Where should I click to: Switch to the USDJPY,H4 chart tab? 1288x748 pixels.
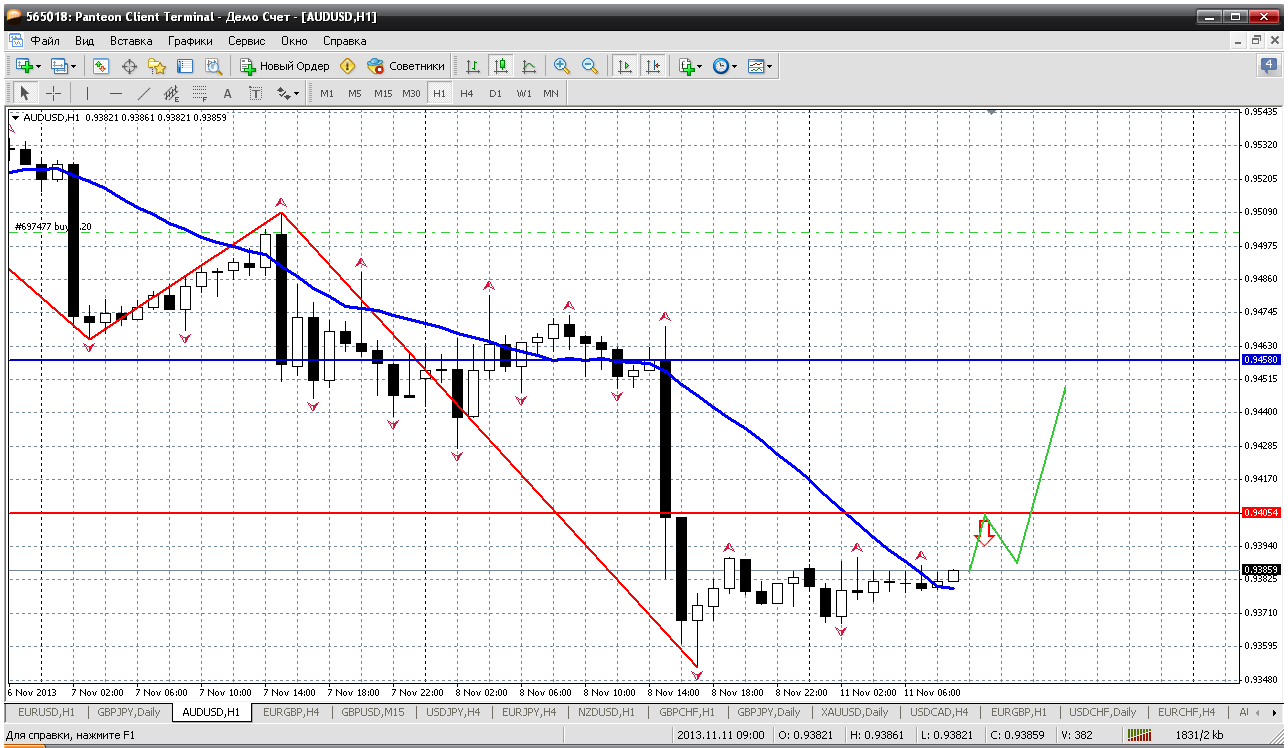[x=455, y=712]
